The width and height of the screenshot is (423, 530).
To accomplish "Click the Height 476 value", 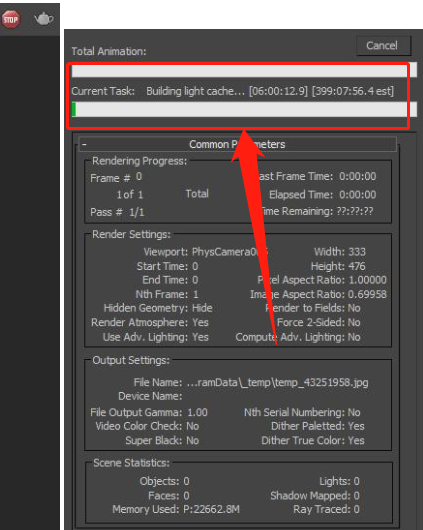I will point(357,266).
